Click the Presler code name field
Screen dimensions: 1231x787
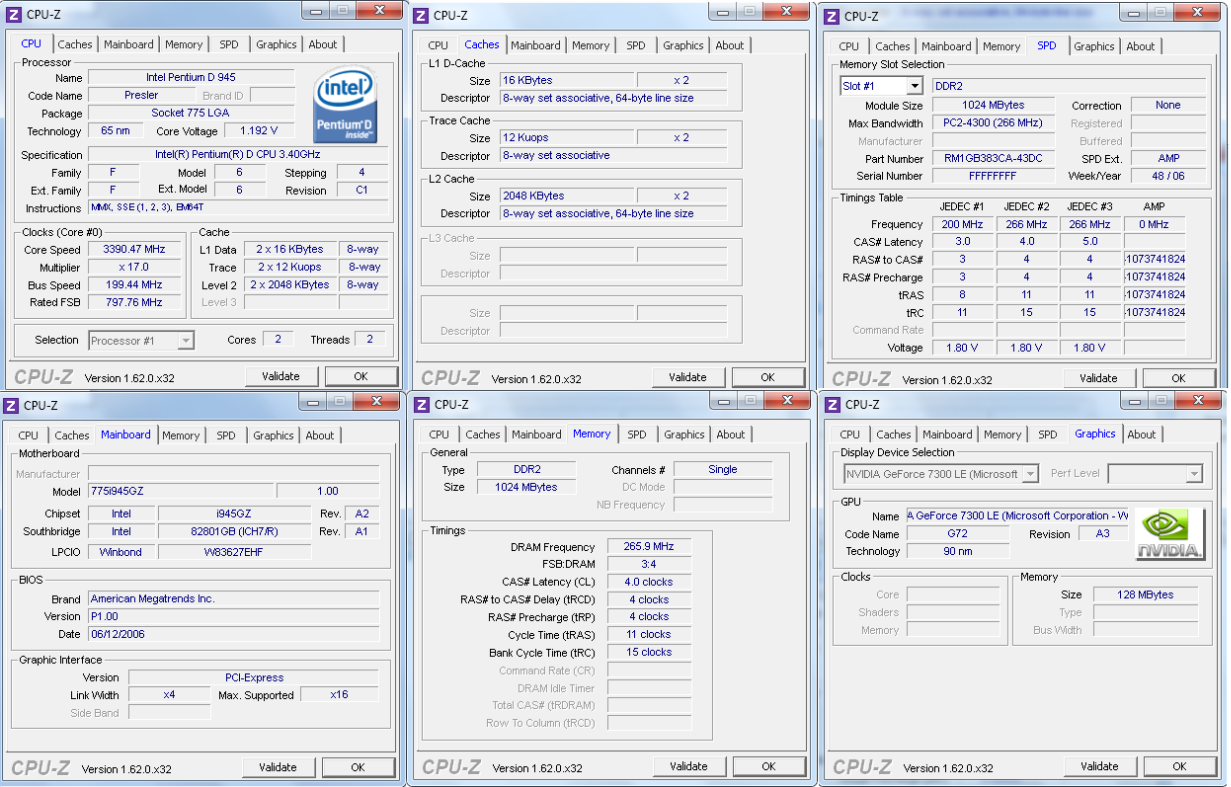click(x=141, y=95)
